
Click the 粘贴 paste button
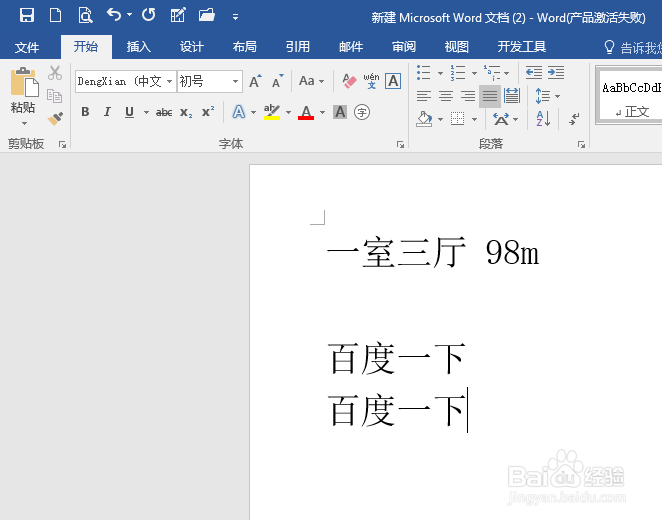tap(24, 90)
